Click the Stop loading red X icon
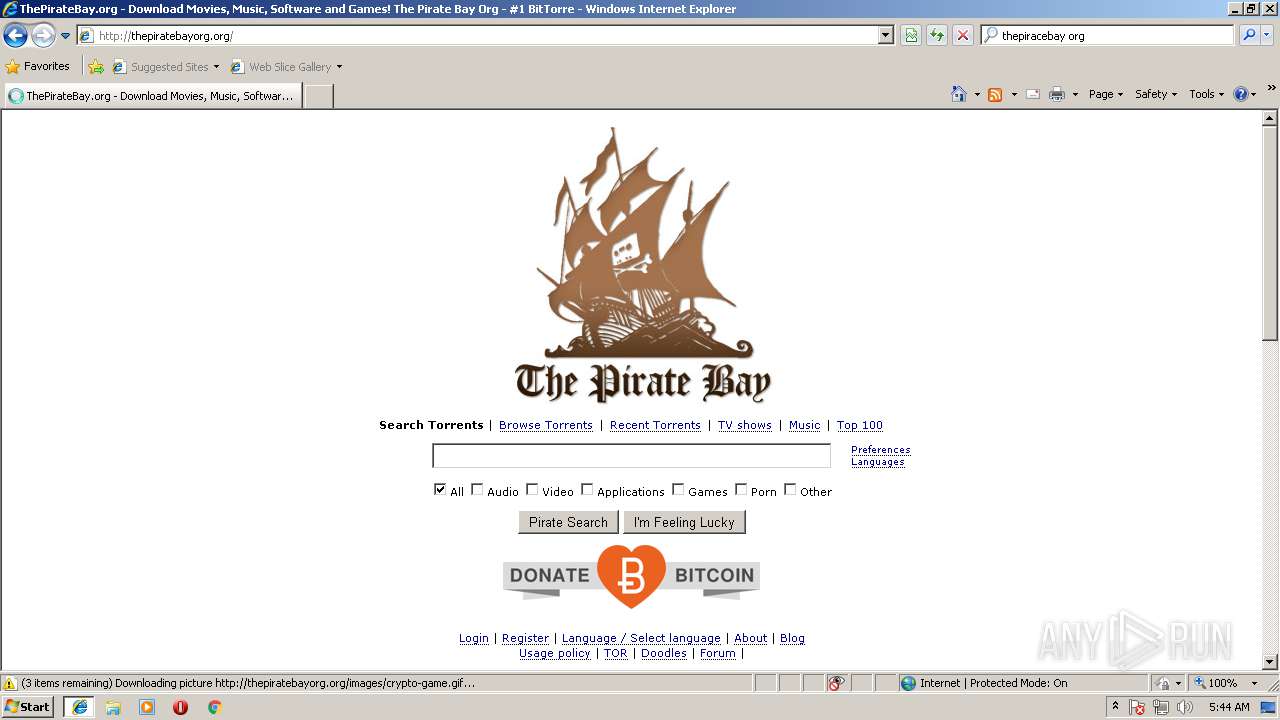The height and width of the screenshot is (720, 1280). click(962, 35)
